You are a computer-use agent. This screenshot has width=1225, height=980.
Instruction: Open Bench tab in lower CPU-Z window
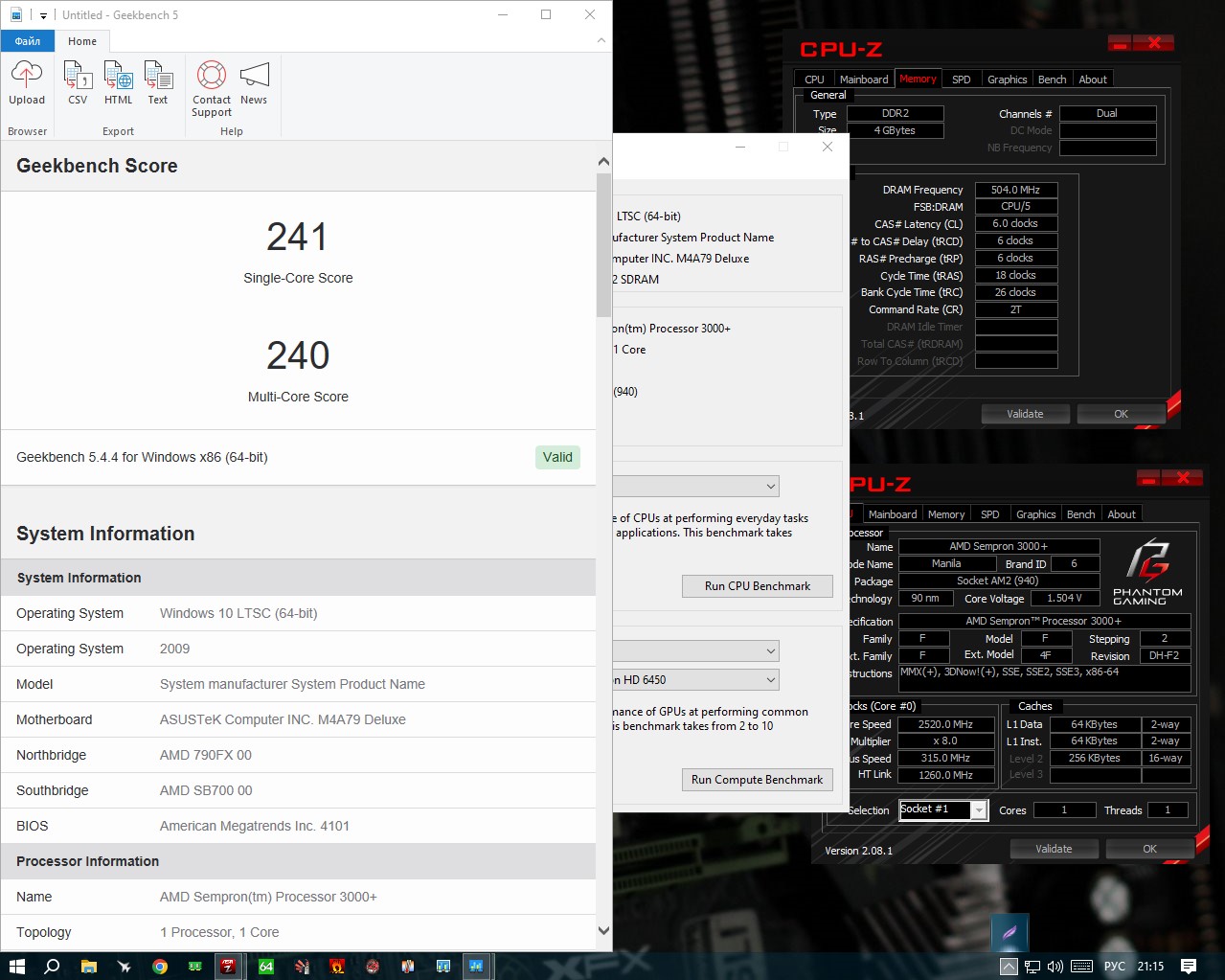click(x=1080, y=514)
